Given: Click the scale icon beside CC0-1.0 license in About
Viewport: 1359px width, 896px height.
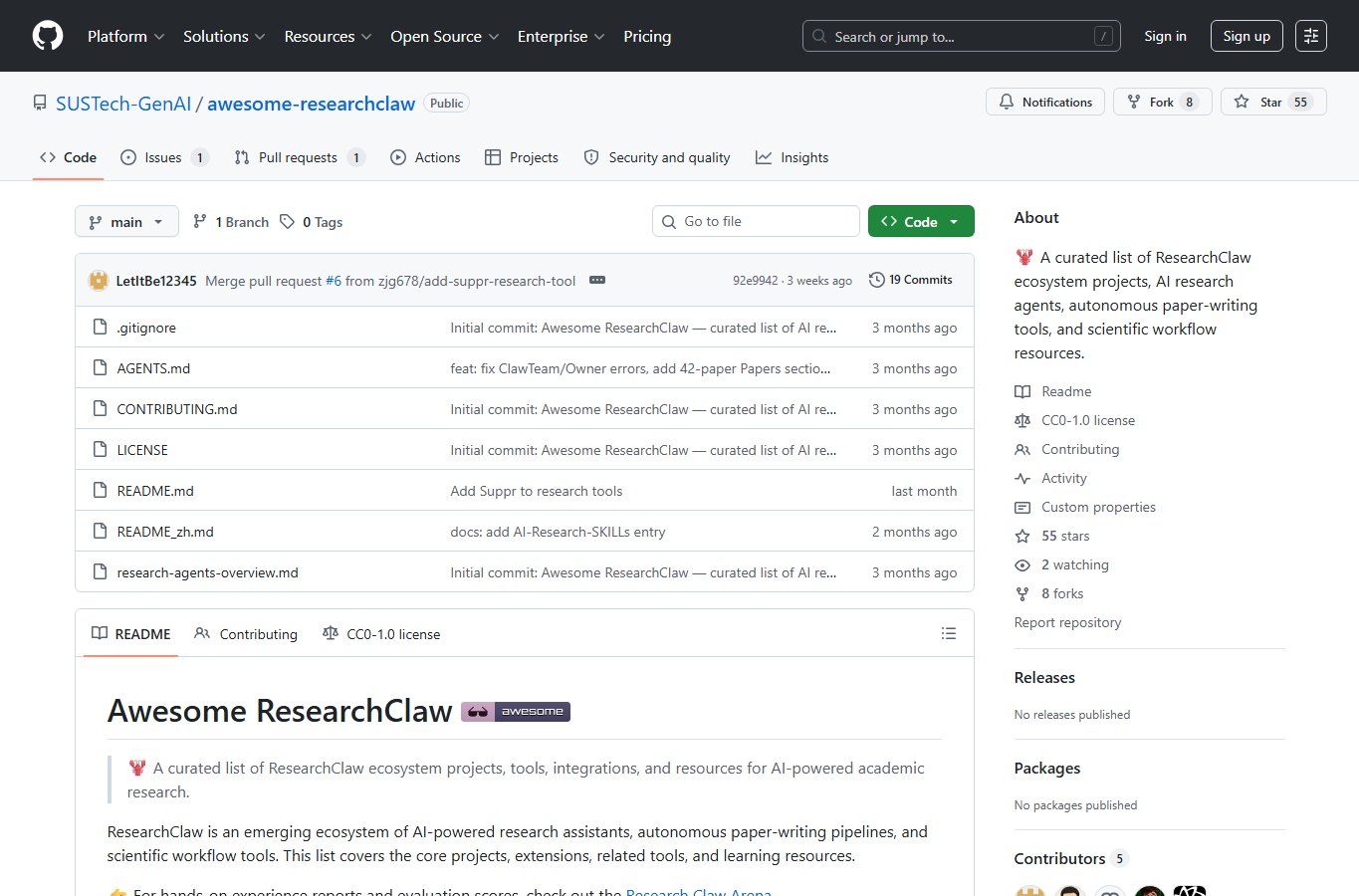Looking at the screenshot, I should (1022, 420).
